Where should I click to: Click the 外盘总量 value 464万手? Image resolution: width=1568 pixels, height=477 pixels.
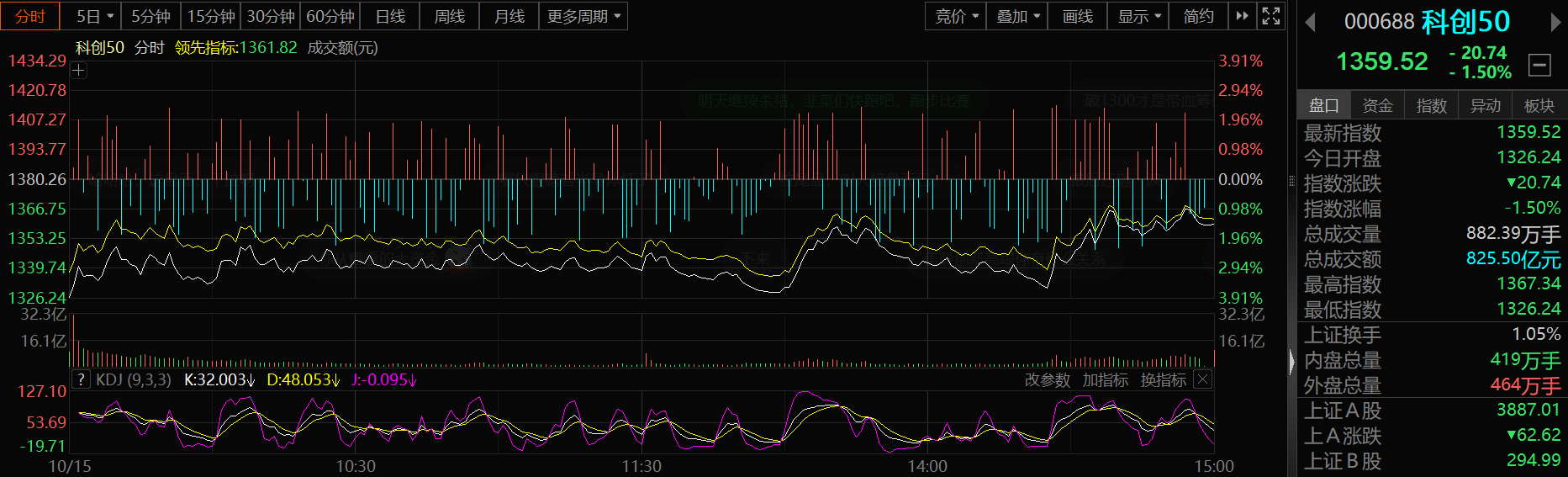[x=1526, y=385]
